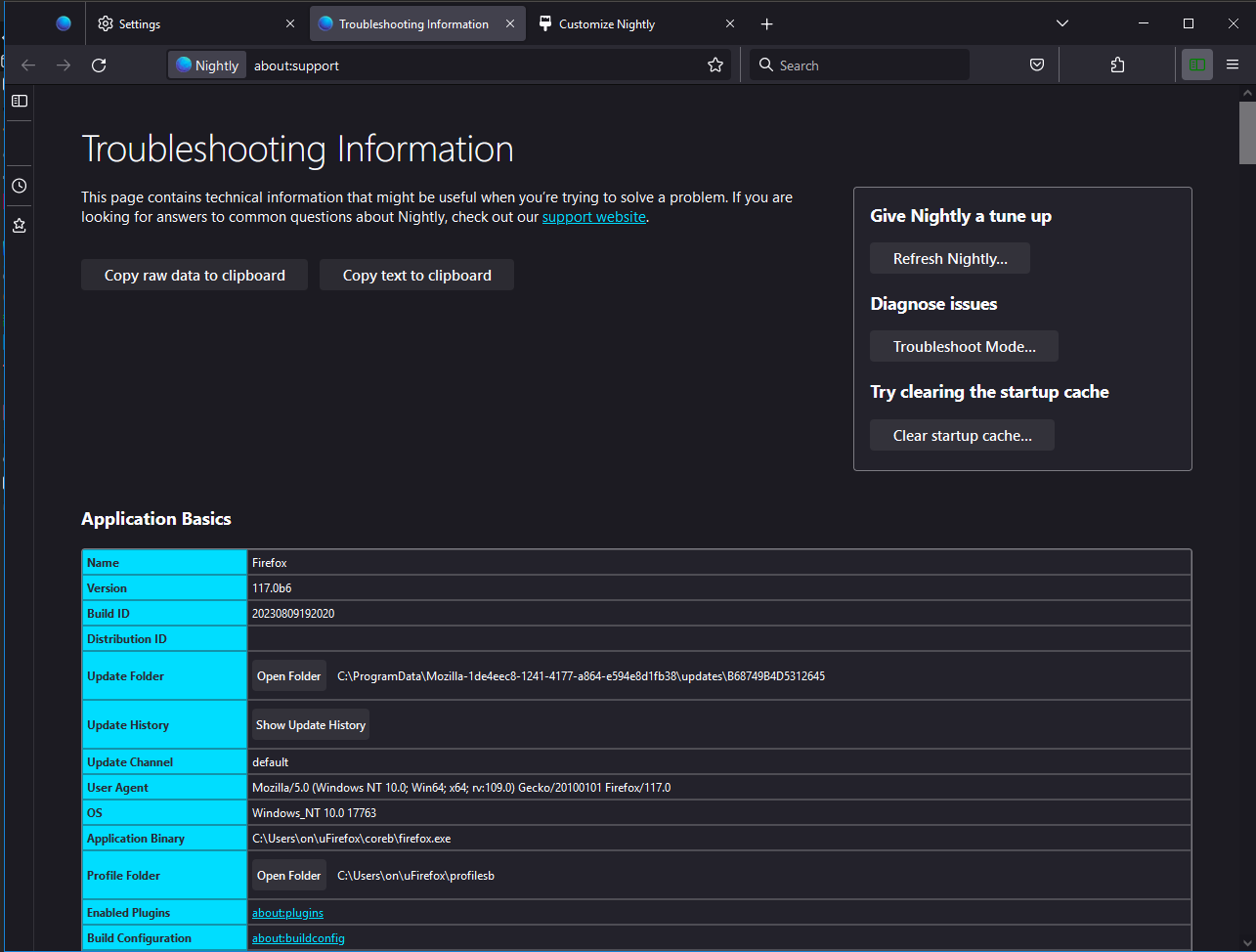
Task: Switch to the Customize Nightly tab
Action: point(636,24)
